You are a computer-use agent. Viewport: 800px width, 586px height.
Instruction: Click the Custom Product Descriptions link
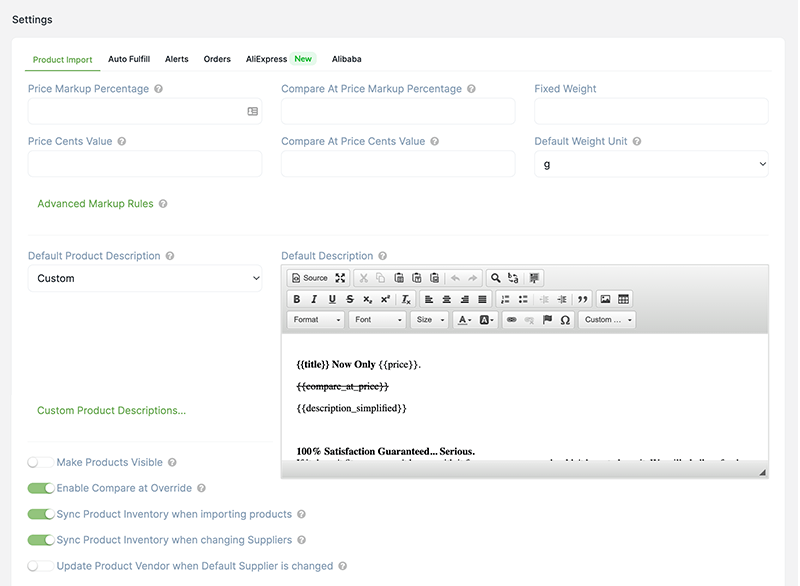pos(111,411)
